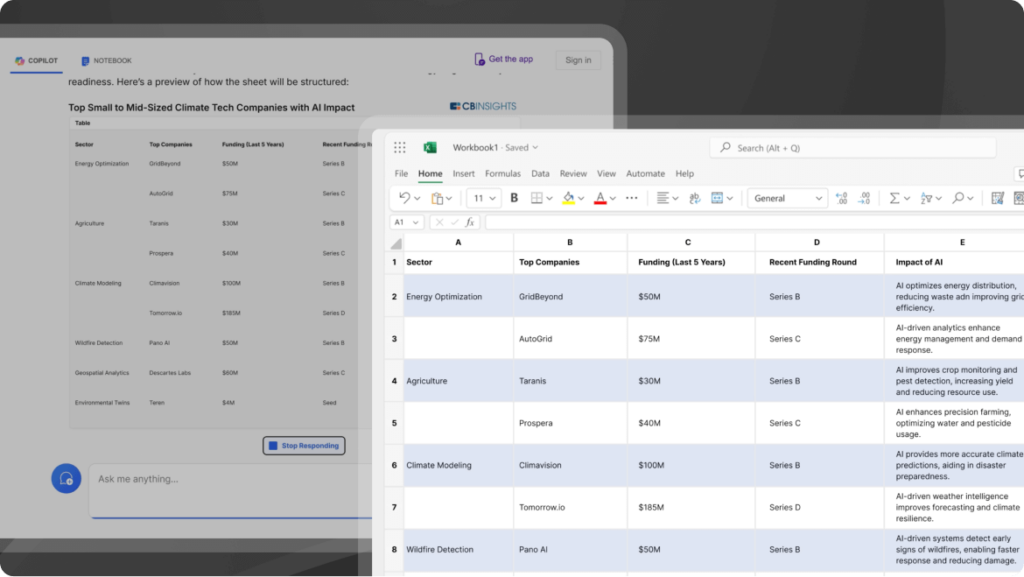Click the insert function fx icon
The height and width of the screenshot is (577, 1024).
coord(469,222)
